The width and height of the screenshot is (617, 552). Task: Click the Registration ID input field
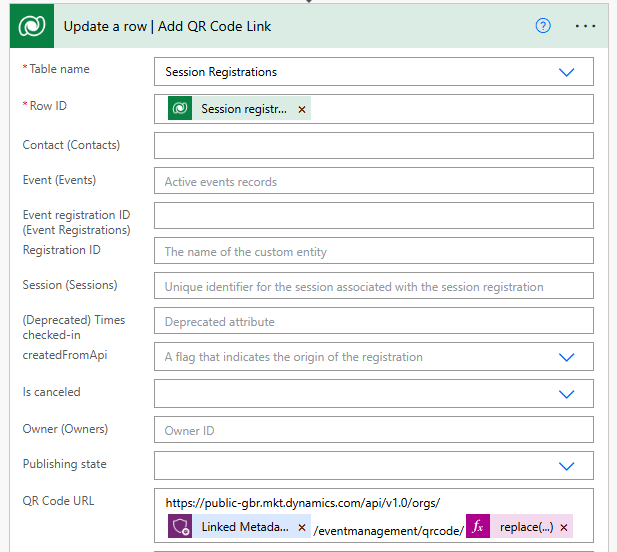373,251
